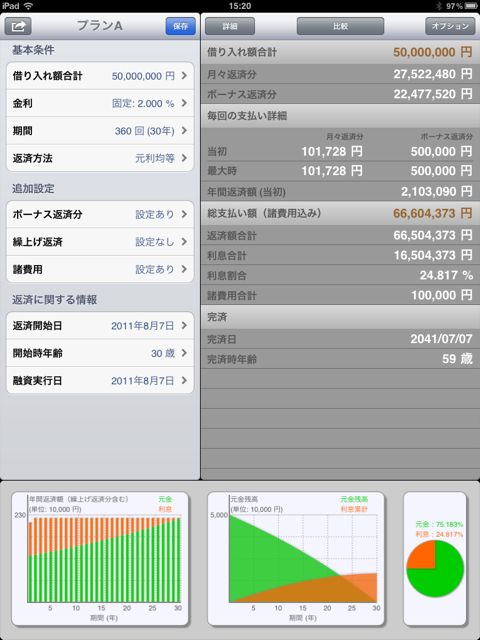The width and height of the screenshot is (480, 640).
Task: Expand the 借り入れ額合計 row chevron
Action: coord(184,76)
